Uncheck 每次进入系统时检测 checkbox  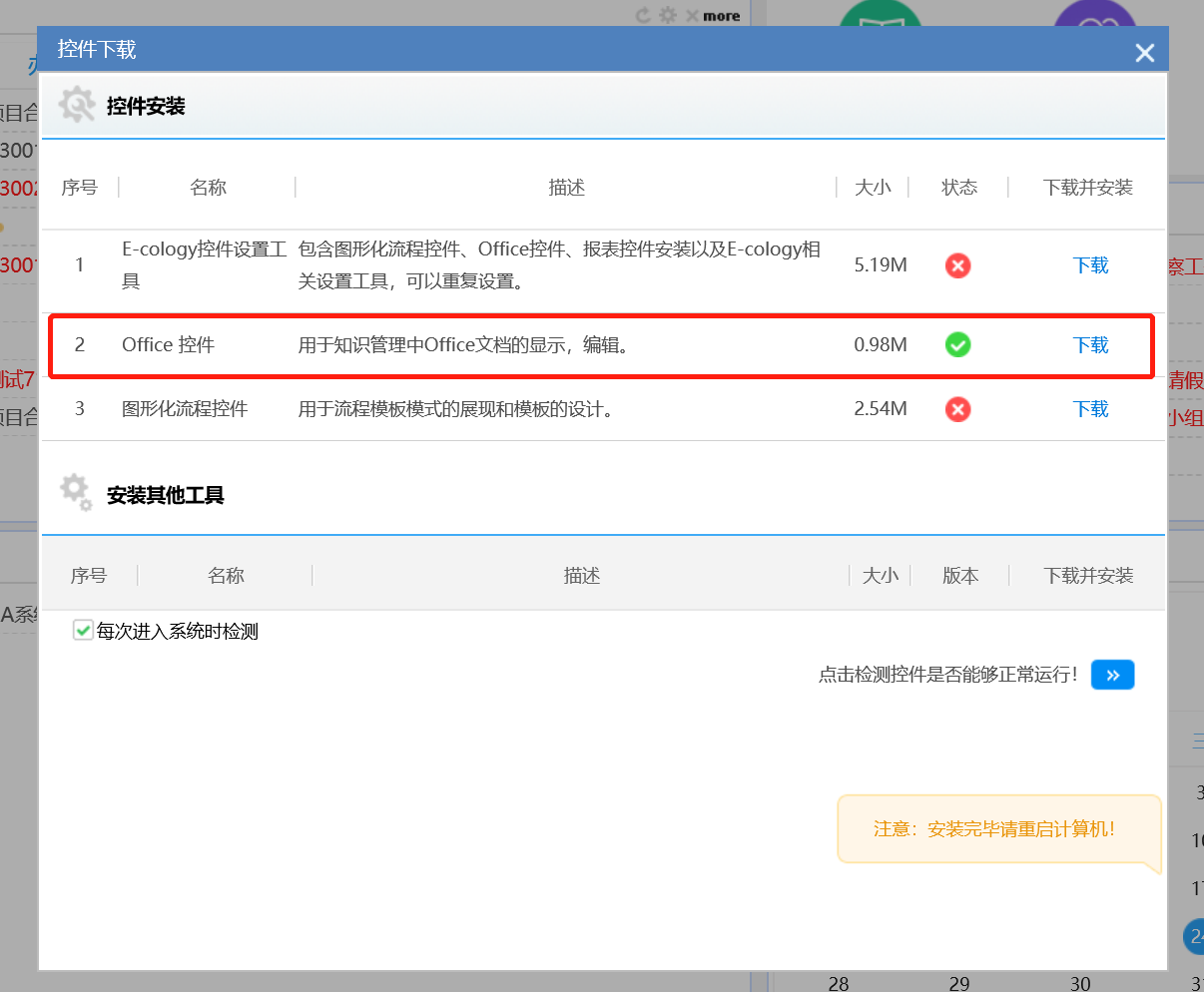pos(83,630)
